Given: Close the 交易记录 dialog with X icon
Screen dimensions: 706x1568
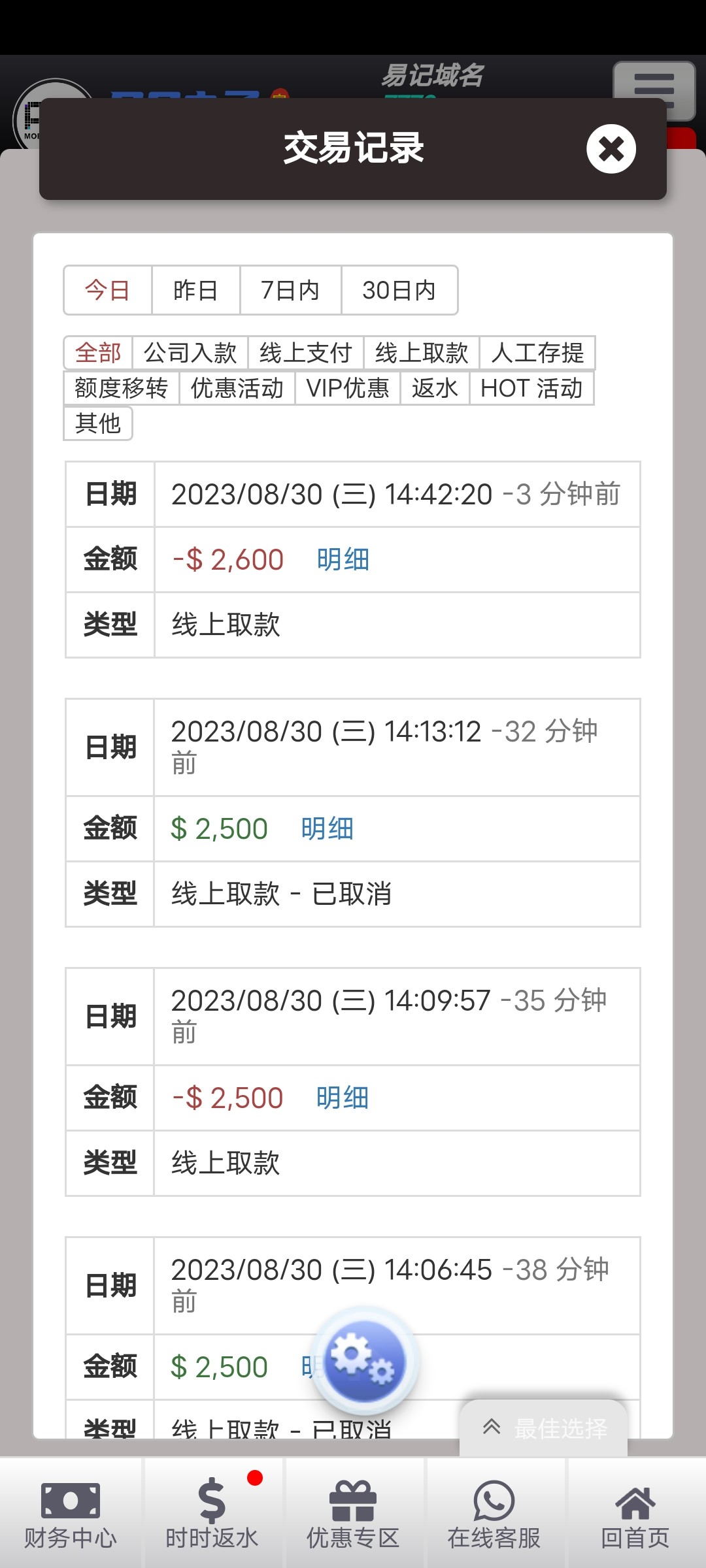Looking at the screenshot, I should [x=611, y=149].
